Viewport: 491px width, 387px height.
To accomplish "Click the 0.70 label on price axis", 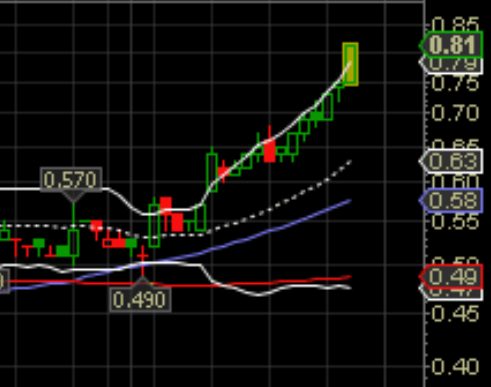I will click(x=455, y=113).
